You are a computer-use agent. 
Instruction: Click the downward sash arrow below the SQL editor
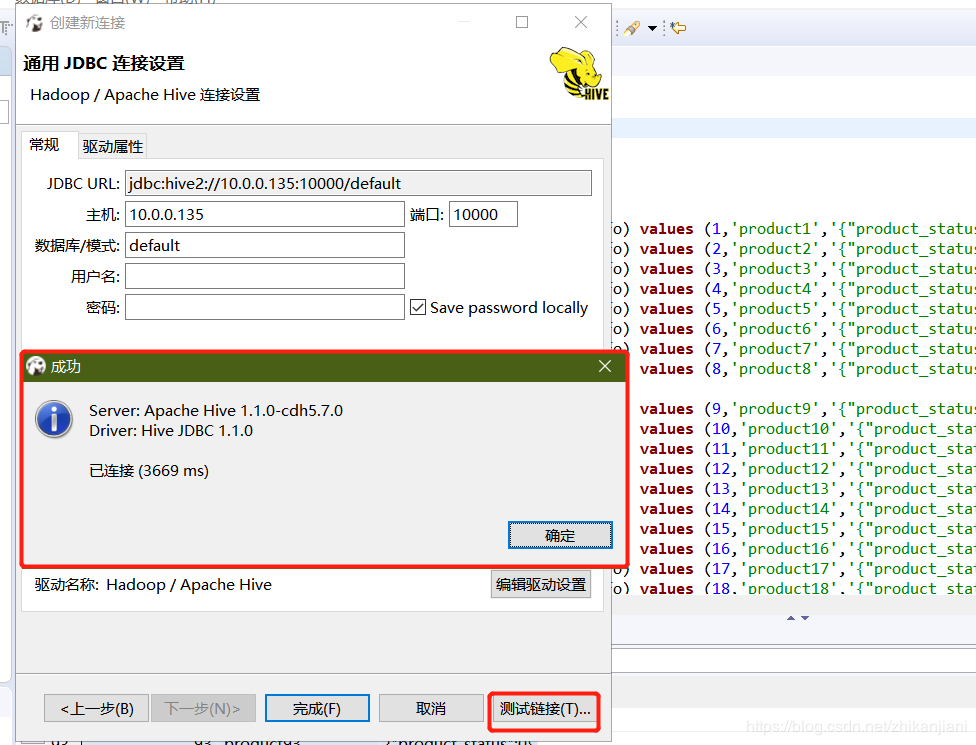click(x=805, y=618)
